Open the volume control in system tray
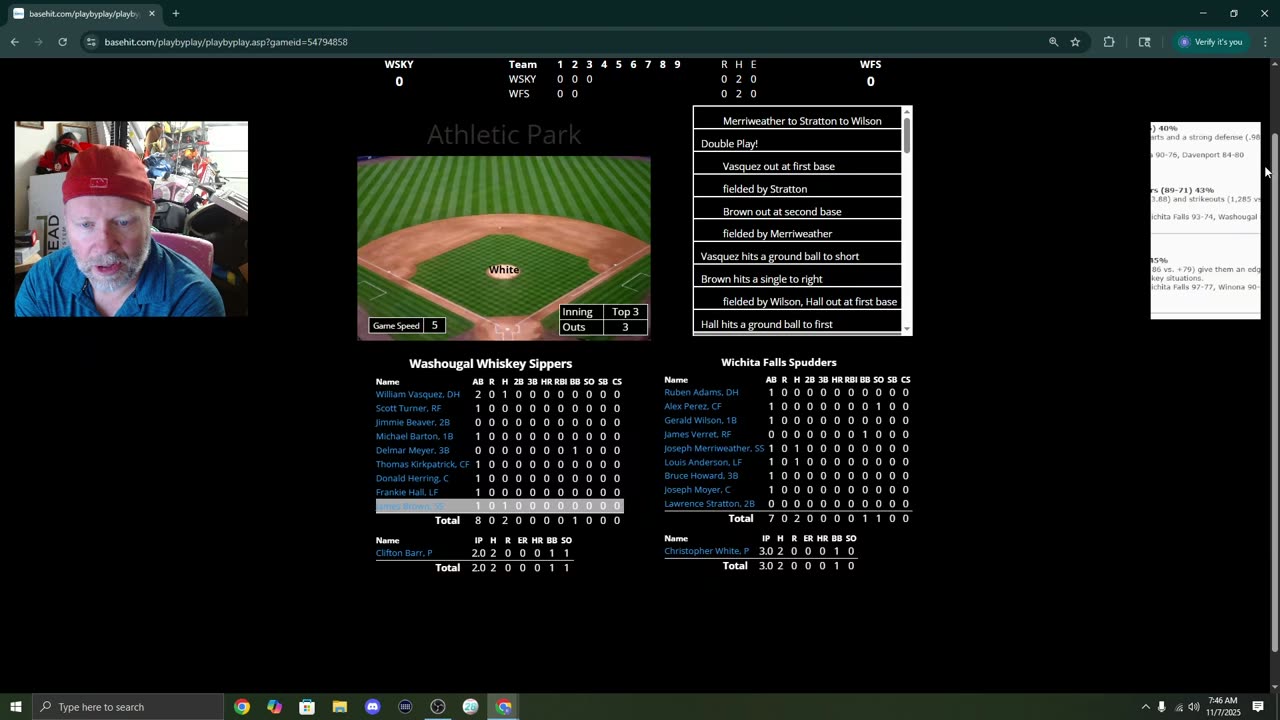Viewport: 1280px width, 720px height. (1194, 707)
